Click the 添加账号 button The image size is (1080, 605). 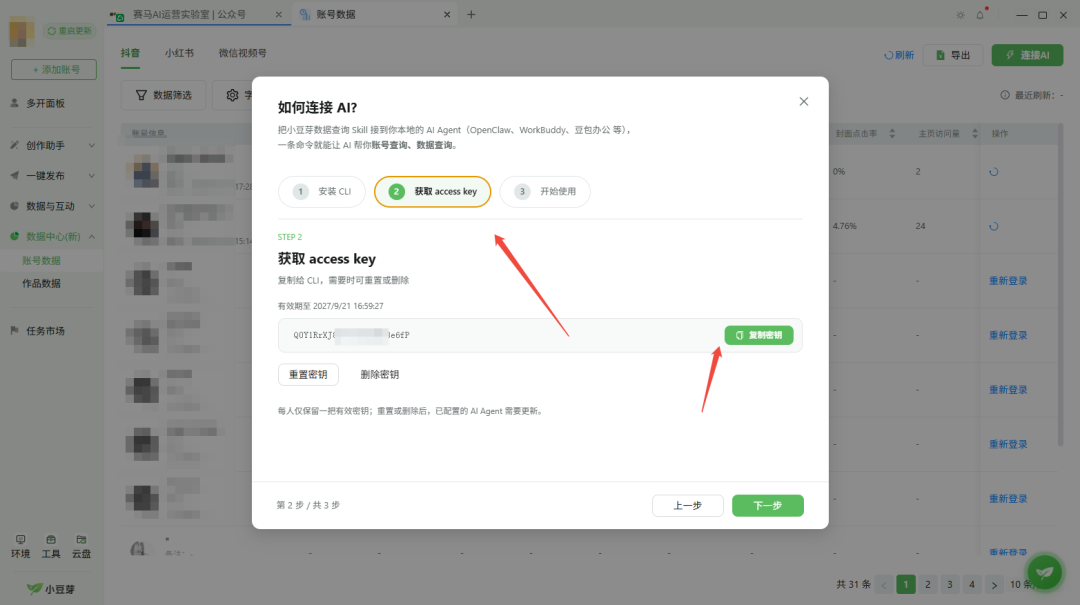[x=54, y=70]
